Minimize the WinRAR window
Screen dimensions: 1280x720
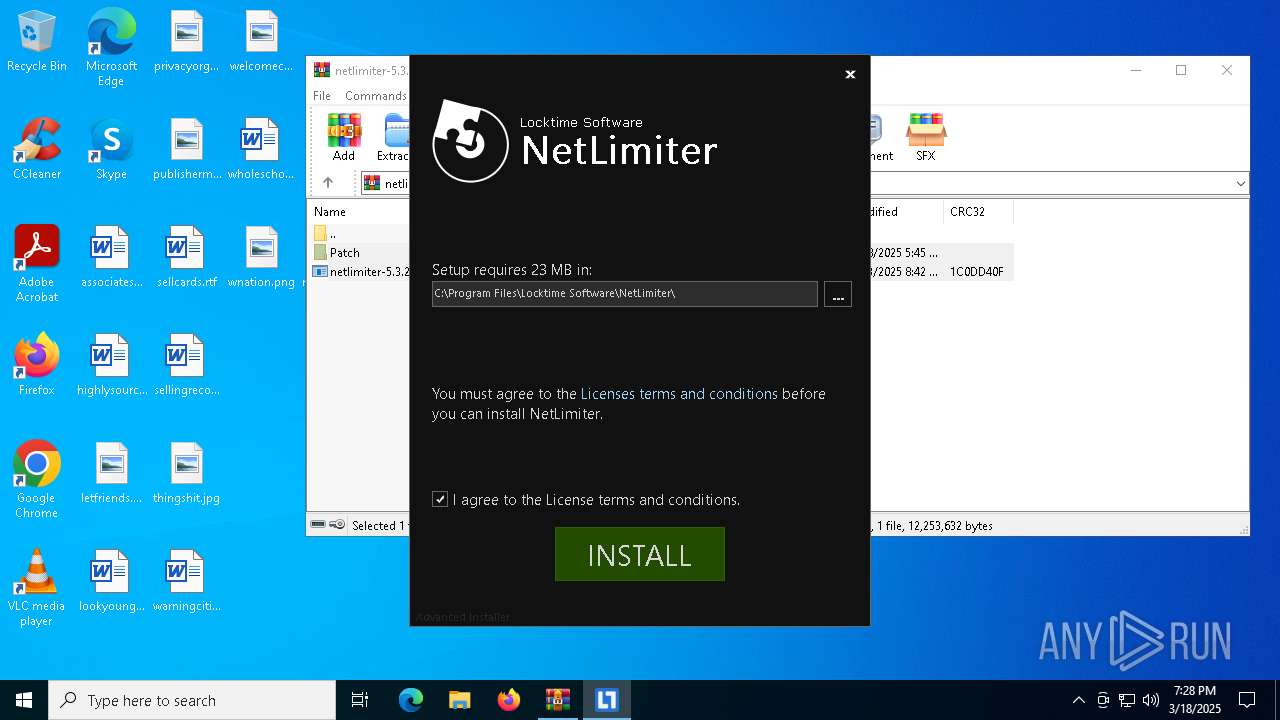pyautogui.click(x=1136, y=70)
